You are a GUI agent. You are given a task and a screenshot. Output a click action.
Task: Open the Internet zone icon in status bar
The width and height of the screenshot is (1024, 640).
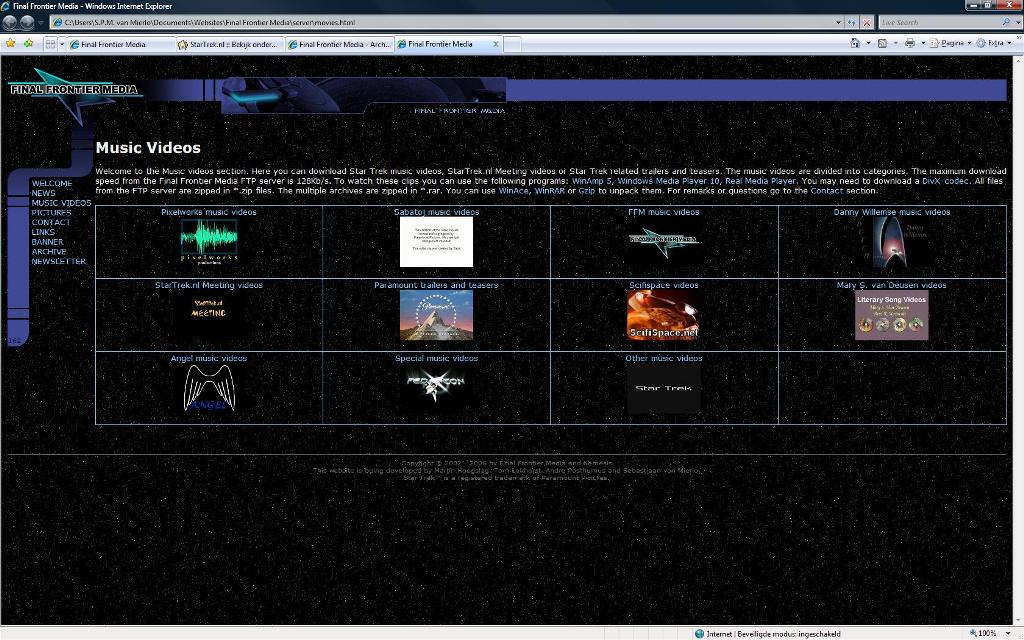coord(699,633)
